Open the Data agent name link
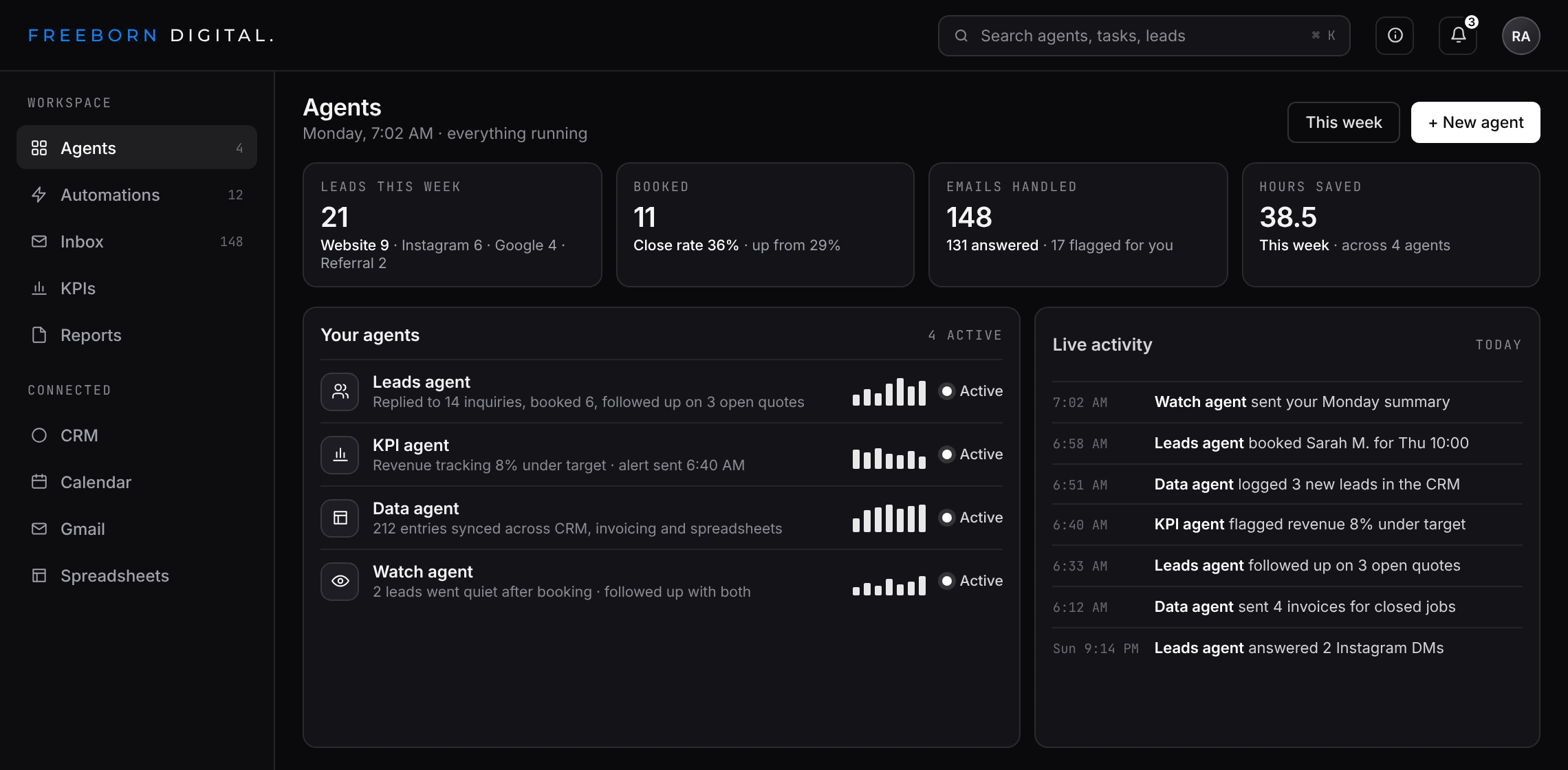This screenshot has width=1568, height=770. click(415, 509)
